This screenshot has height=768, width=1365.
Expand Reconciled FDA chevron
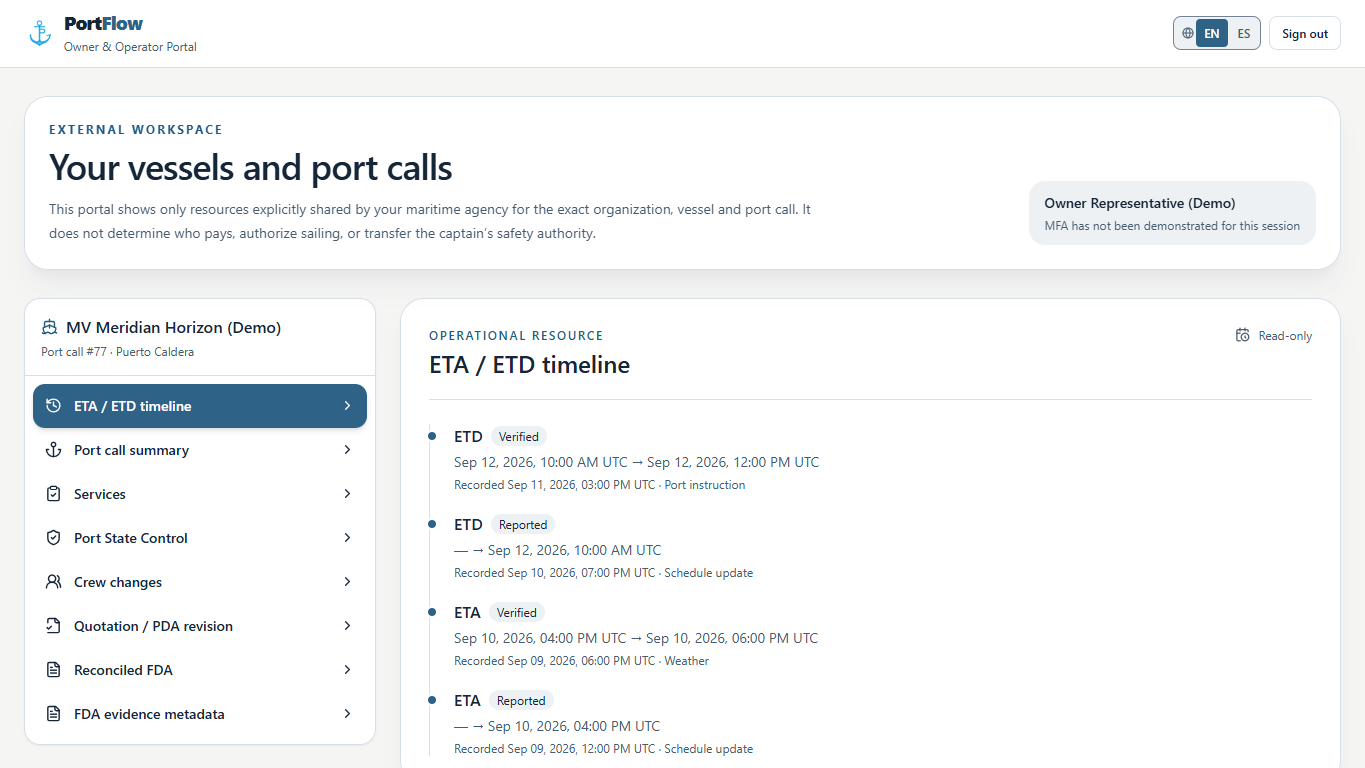[x=347, y=670]
